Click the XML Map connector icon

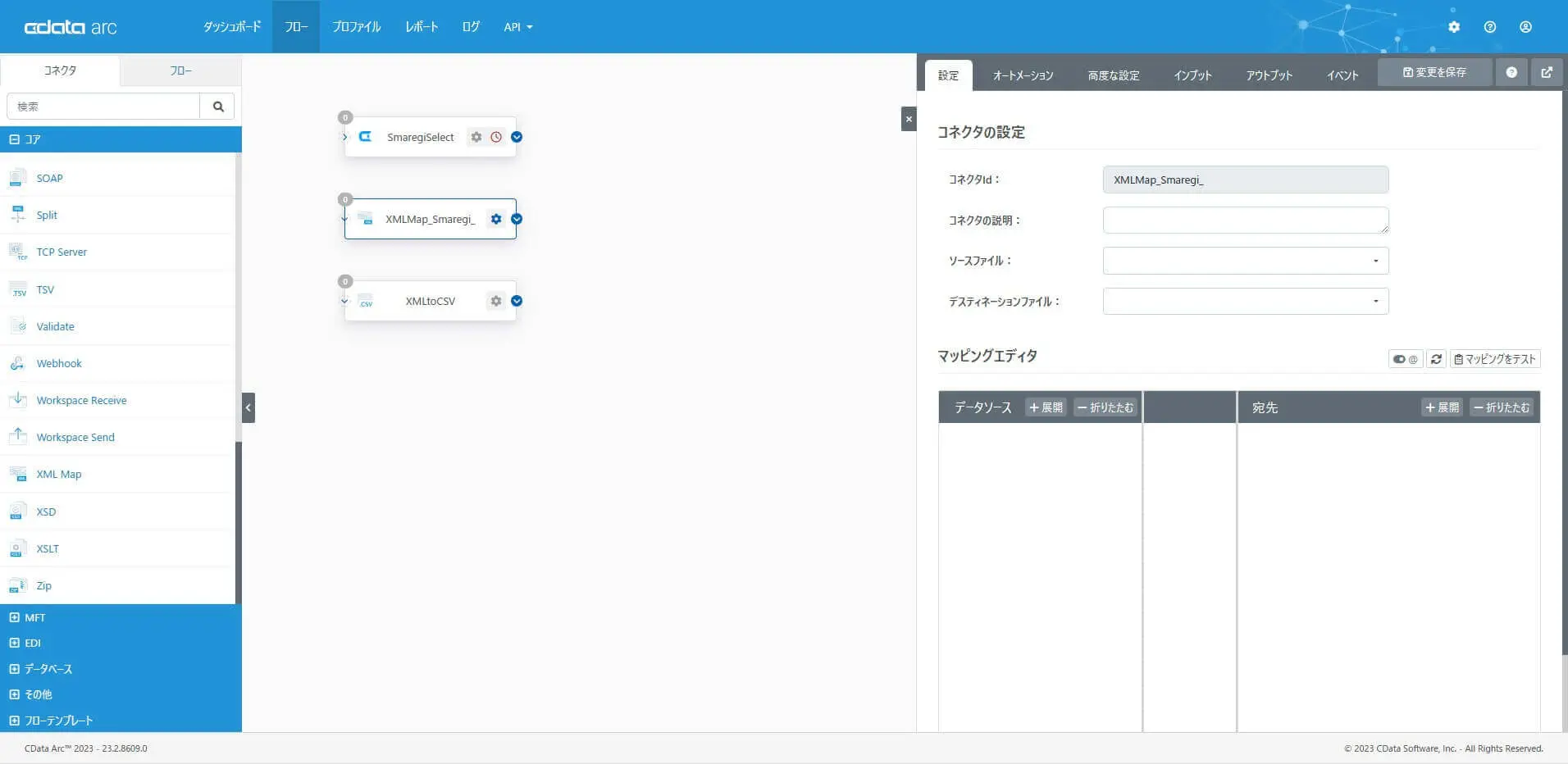coord(17,474)
